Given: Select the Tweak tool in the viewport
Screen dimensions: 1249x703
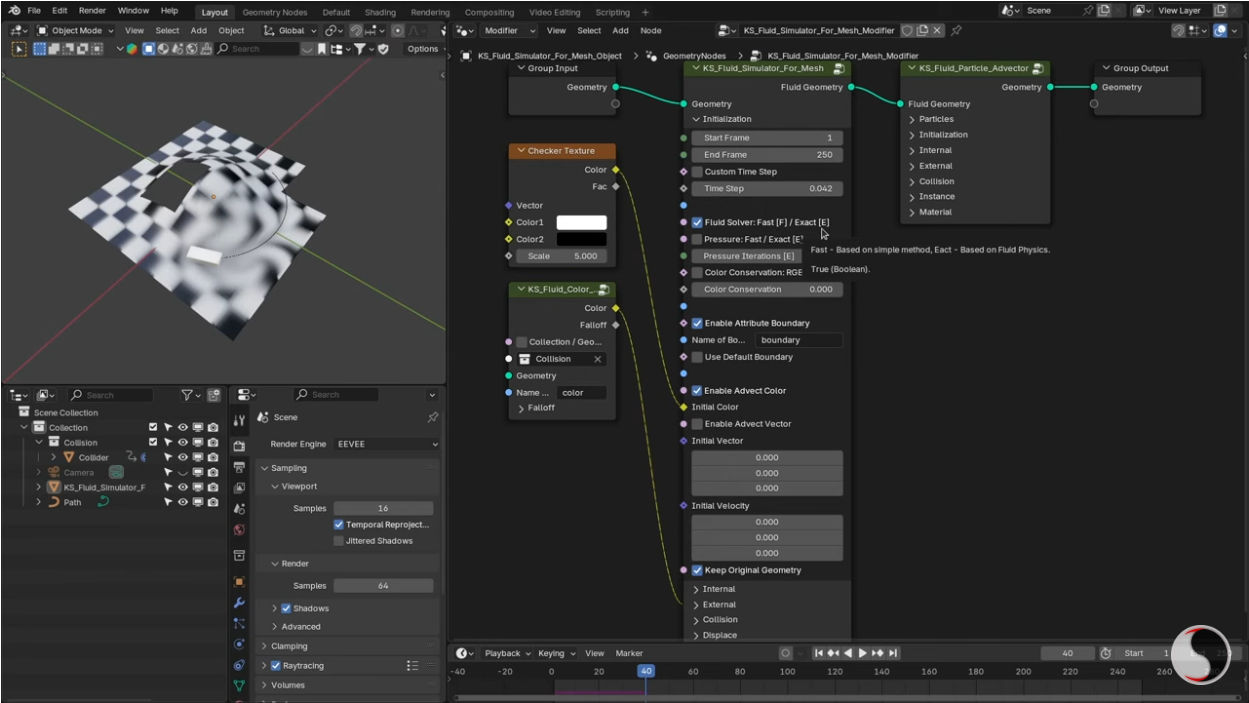Looking at the screenshot, I should [x=20, y=48].
